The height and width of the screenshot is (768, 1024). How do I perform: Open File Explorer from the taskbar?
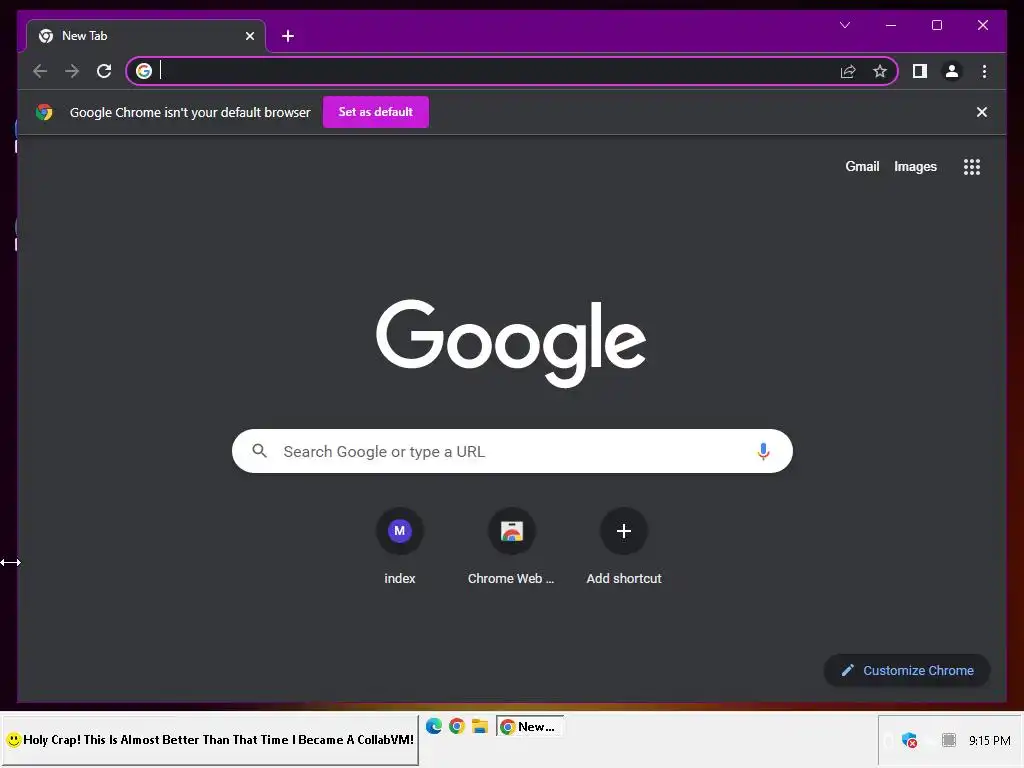click(480, 726)
